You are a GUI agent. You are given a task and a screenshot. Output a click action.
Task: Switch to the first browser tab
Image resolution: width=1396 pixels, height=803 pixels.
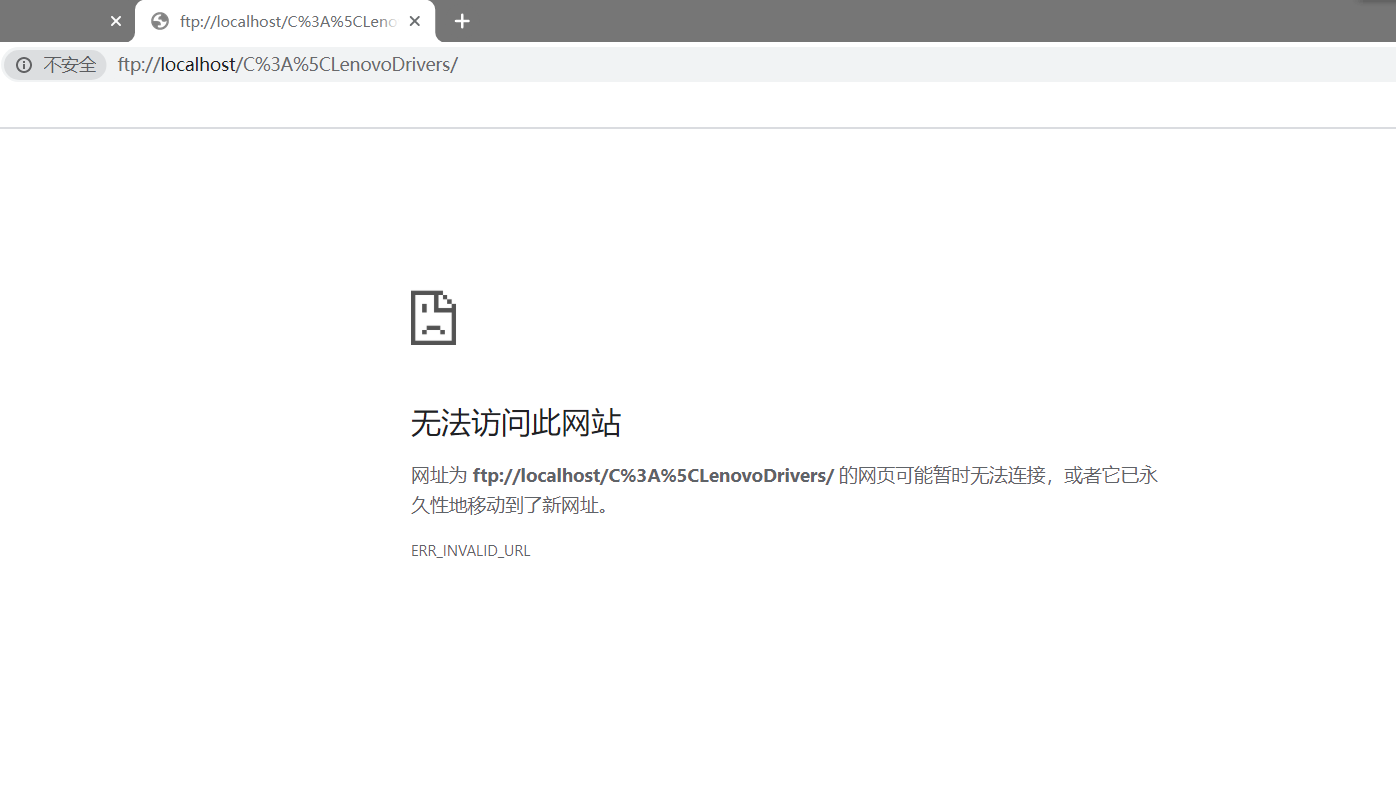pos(60,20)
